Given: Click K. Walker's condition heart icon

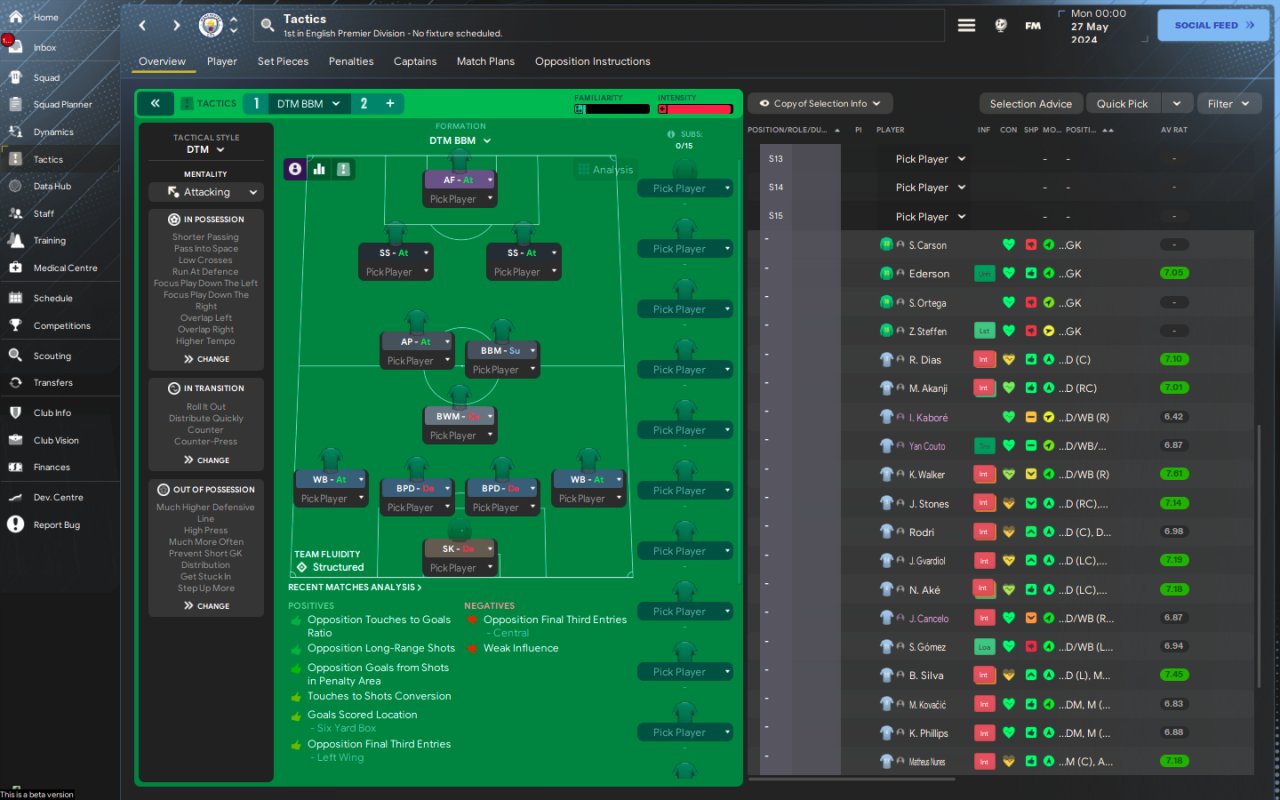Looking at the screenshot, I should point(1009,475).
